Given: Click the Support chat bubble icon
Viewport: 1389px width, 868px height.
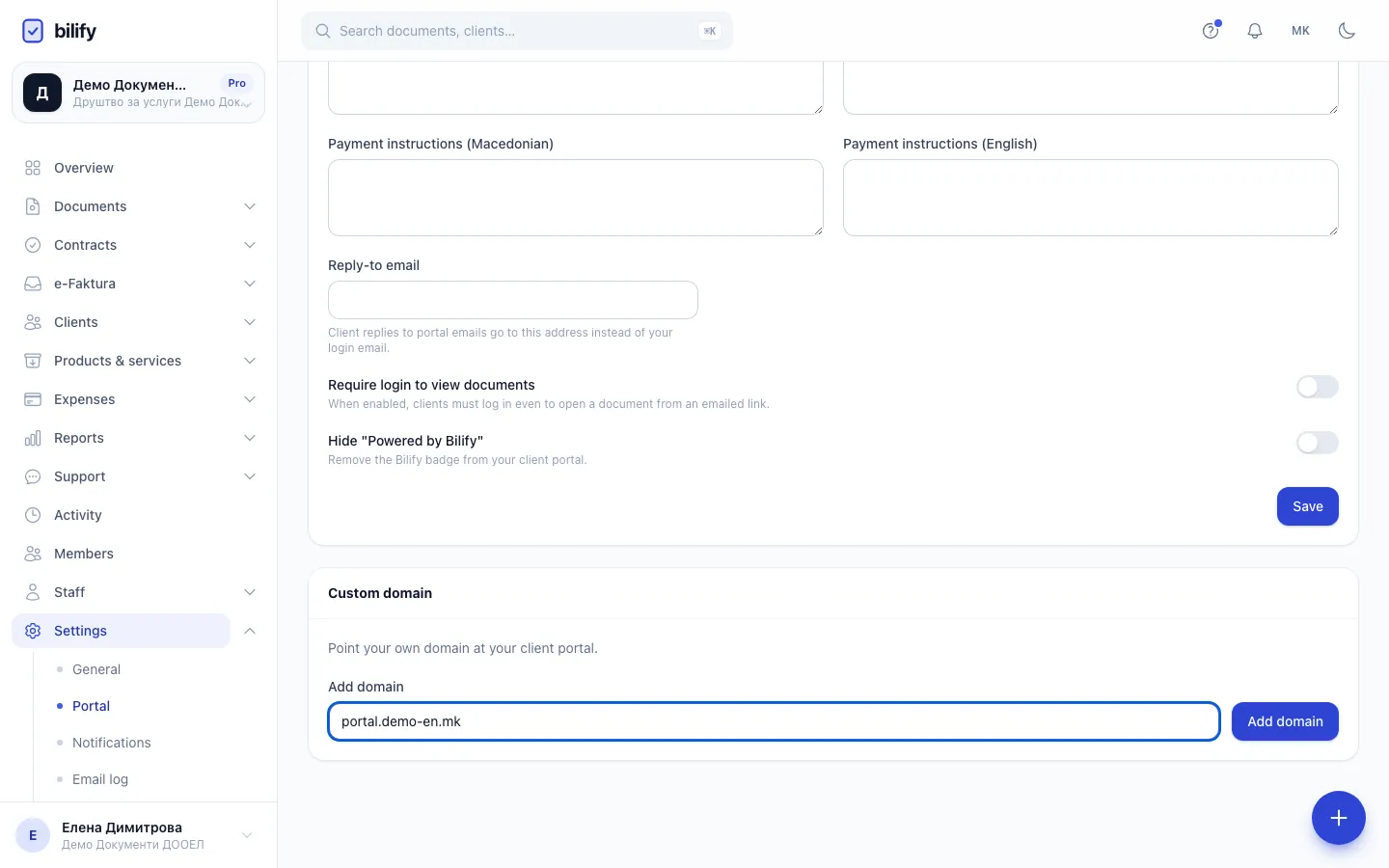Looking at the screenshot, I should point(33,476).
